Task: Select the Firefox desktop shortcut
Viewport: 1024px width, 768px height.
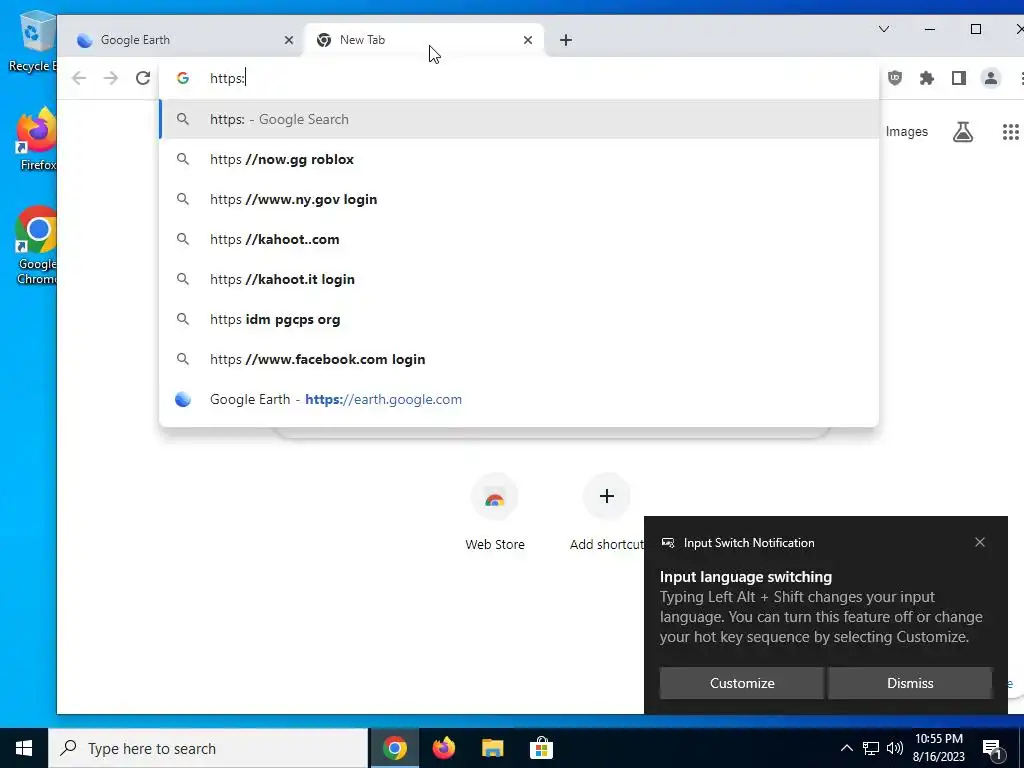Action: pos(36,140)
